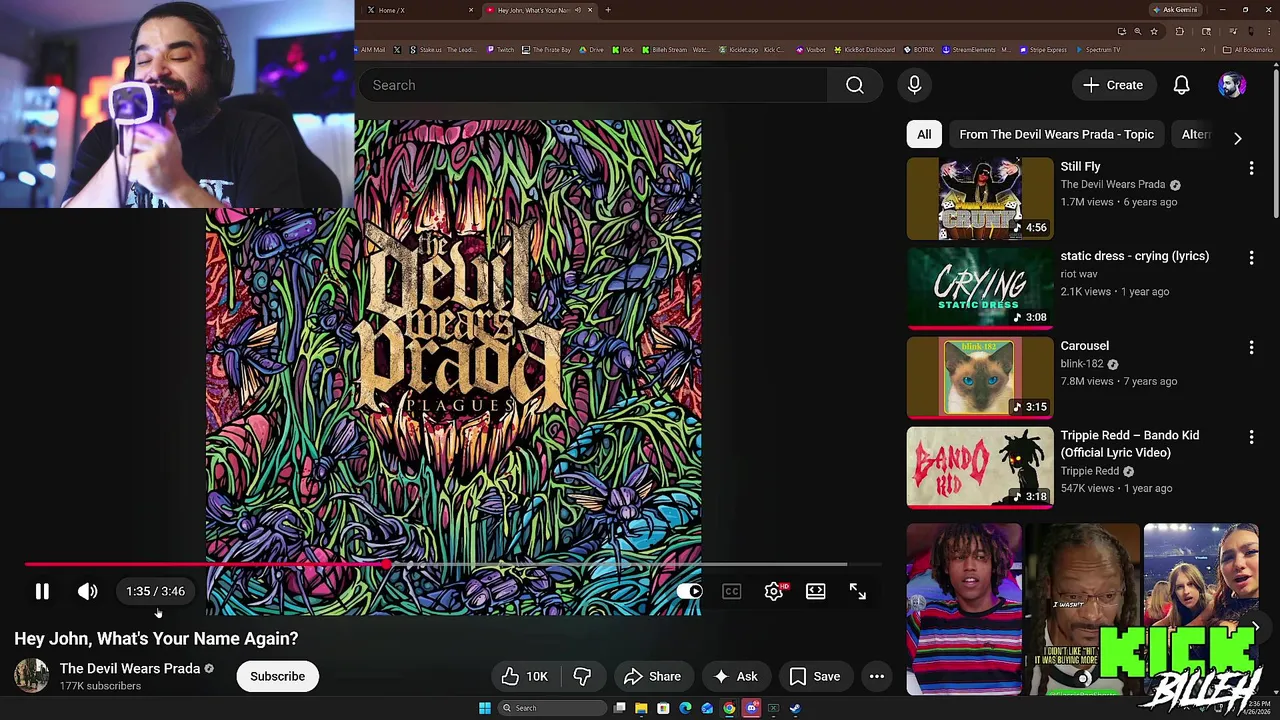Viewport: 1280px width, 720px height.
Task: Open the Windows Start button
Action: tap(485, 708)
